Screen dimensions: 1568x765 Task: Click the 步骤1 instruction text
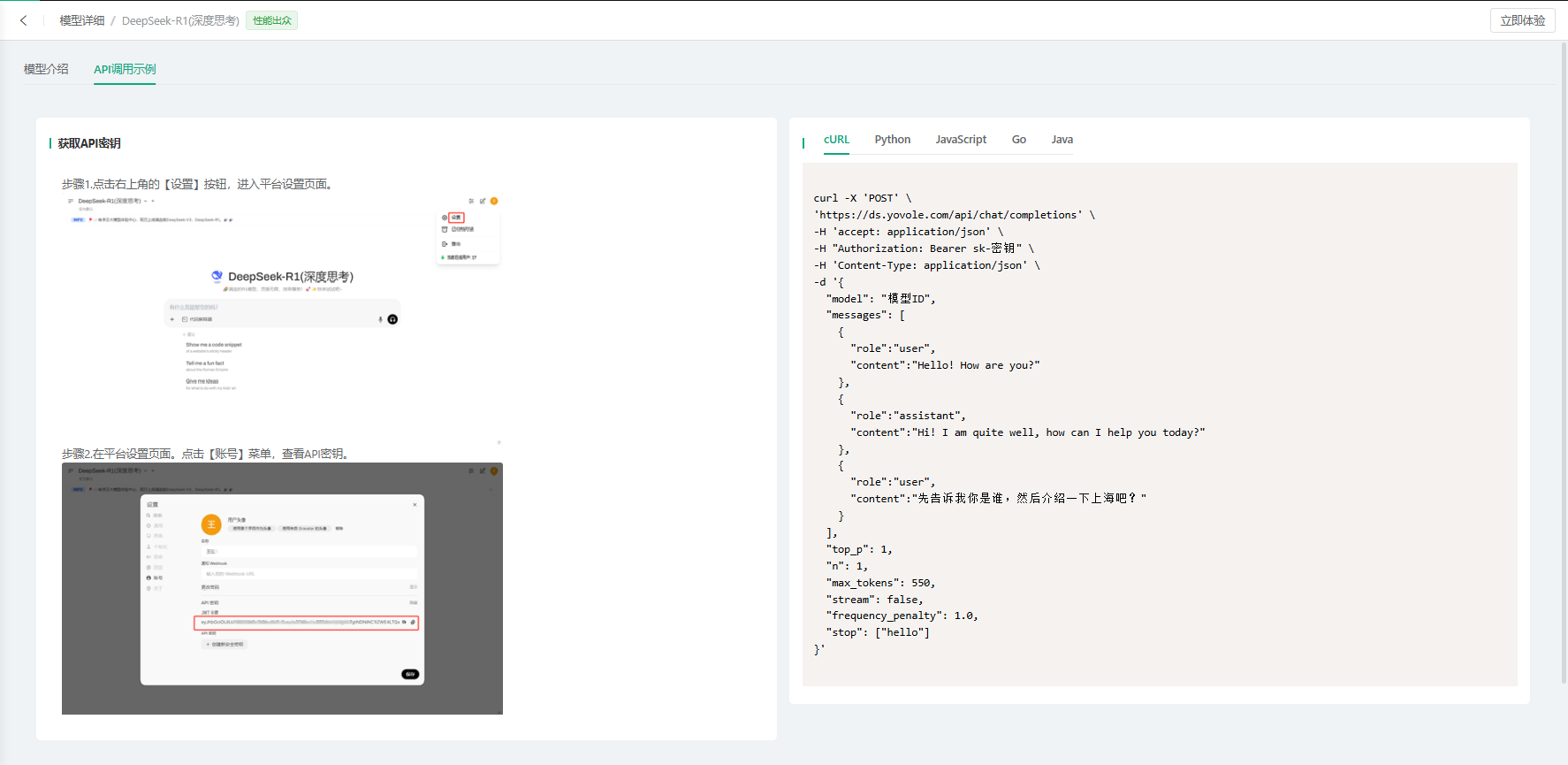[199, 184]
